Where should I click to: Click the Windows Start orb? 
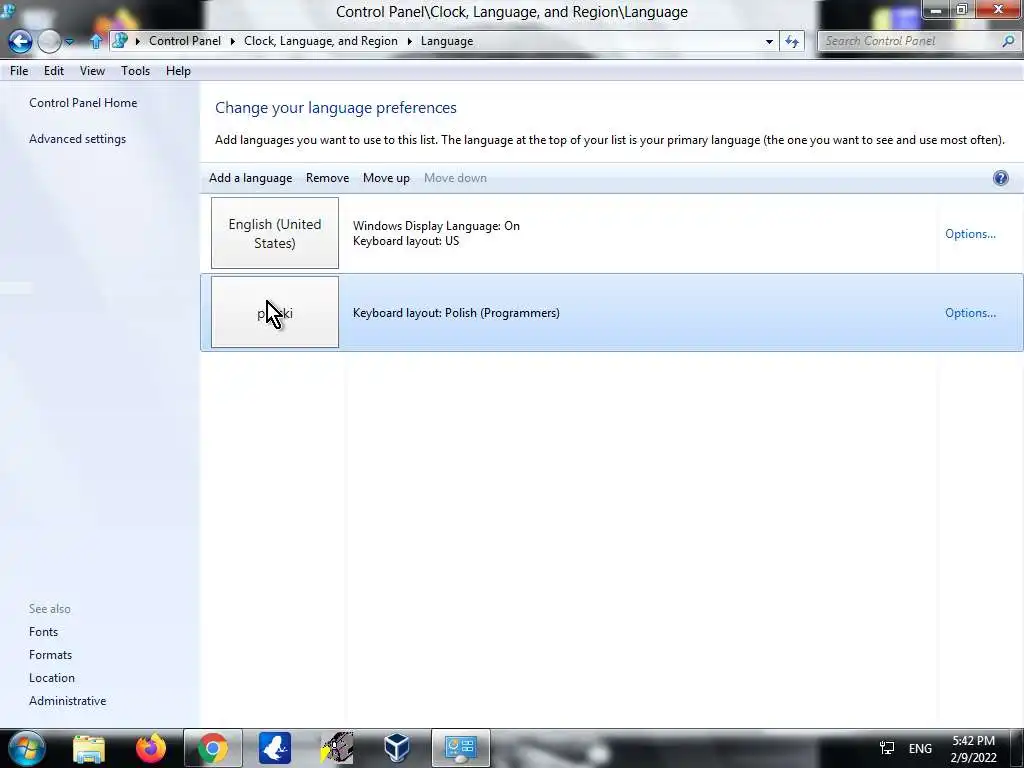(26, 748)
